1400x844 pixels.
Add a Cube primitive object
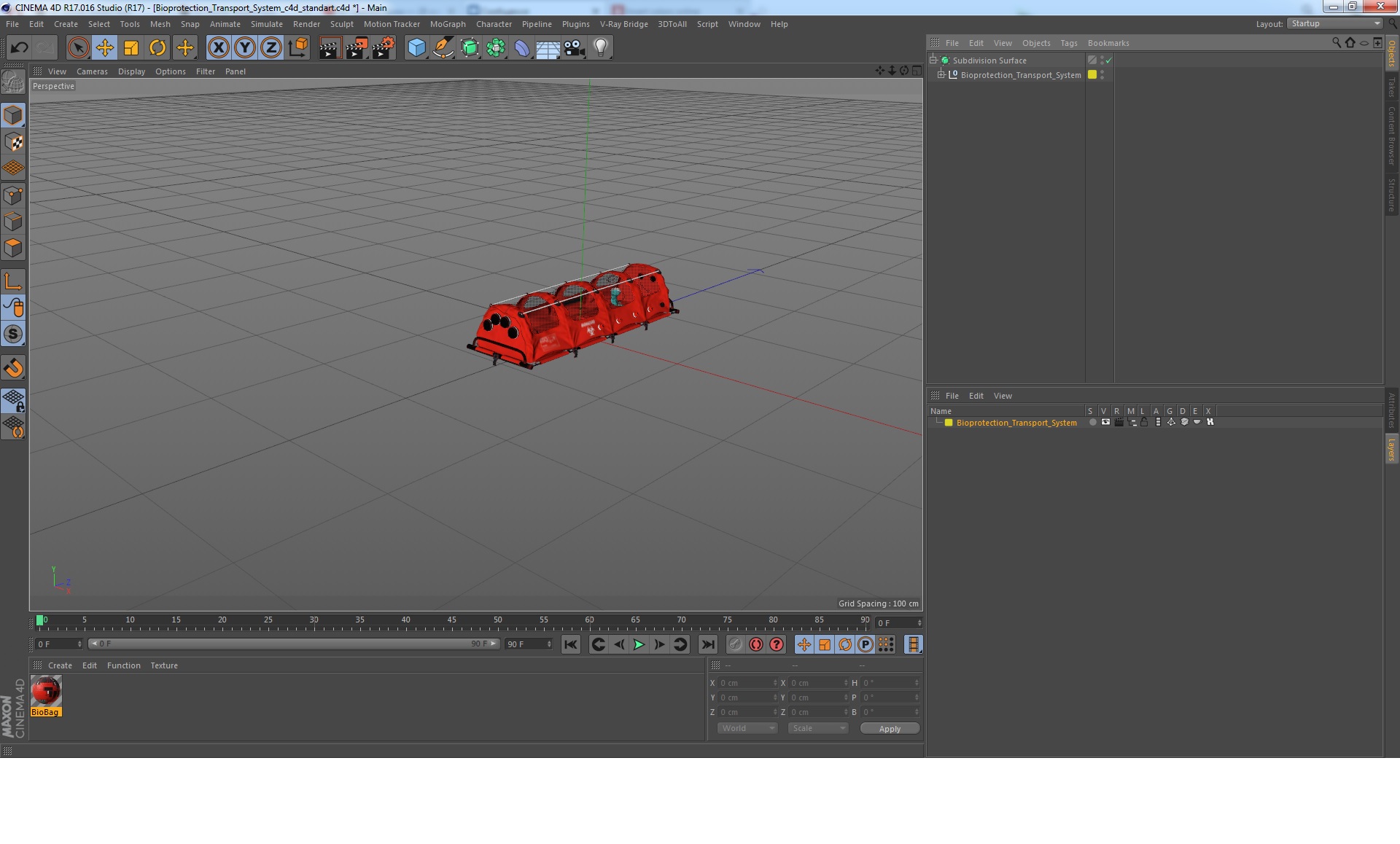click(x=416, y=48)
